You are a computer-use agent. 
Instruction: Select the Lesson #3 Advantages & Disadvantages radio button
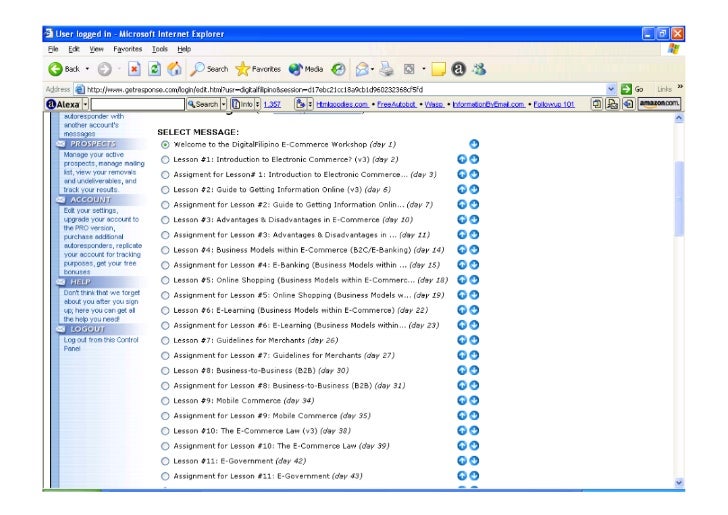(165, 219)
